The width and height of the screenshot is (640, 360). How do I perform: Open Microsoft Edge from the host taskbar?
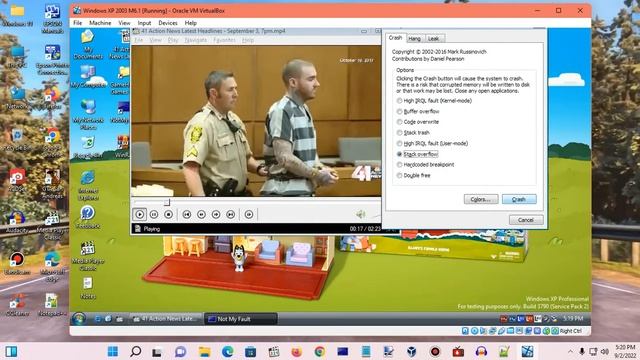[x=227, y=351]
